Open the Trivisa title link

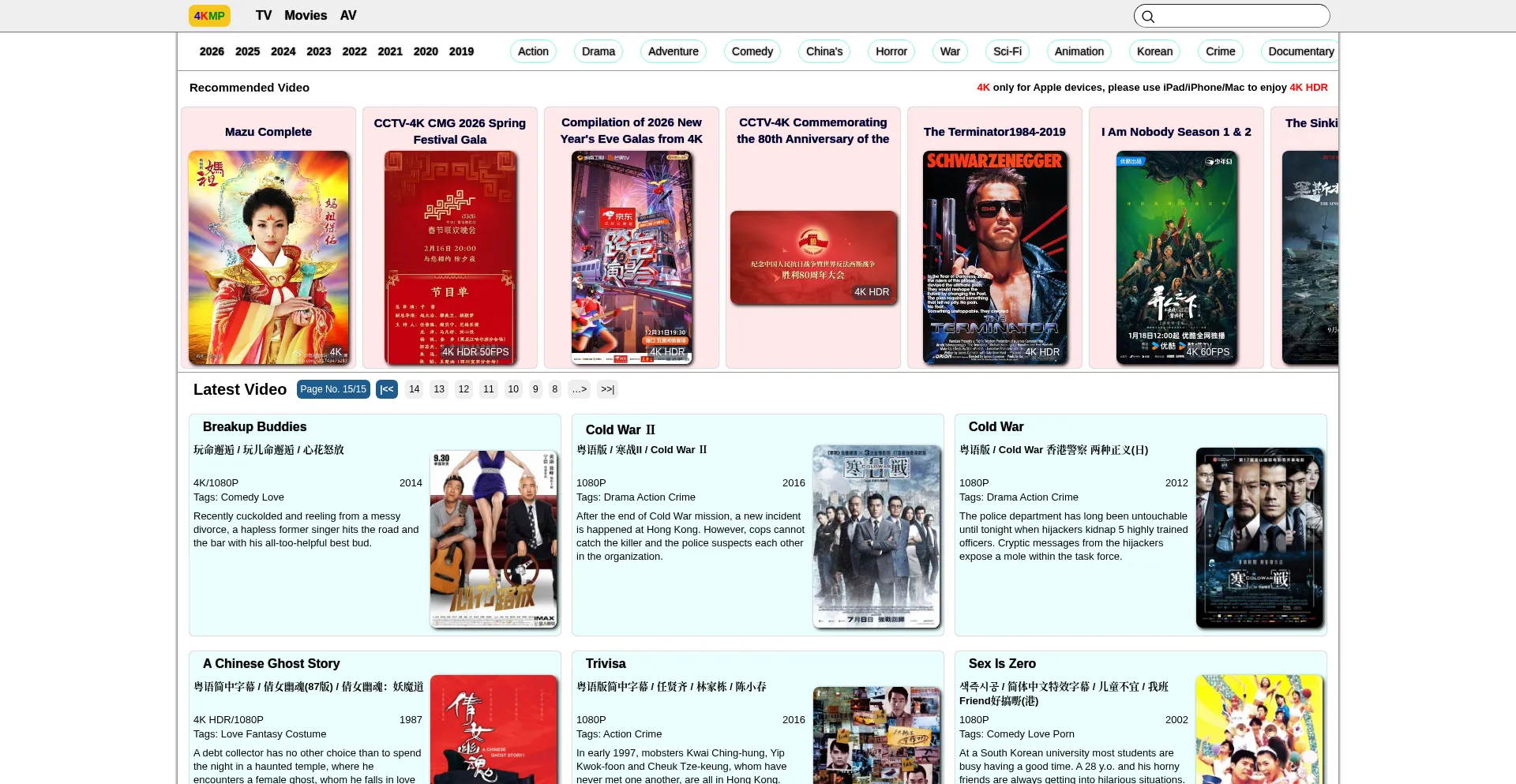tap(606, 663)
